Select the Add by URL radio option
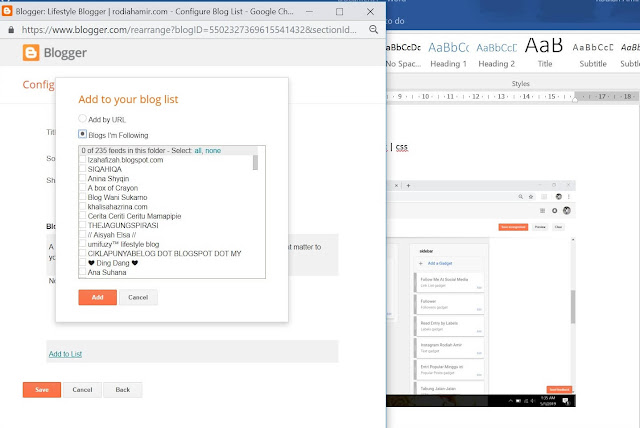Screen dimensions: 640x428 tap(82, 119)
